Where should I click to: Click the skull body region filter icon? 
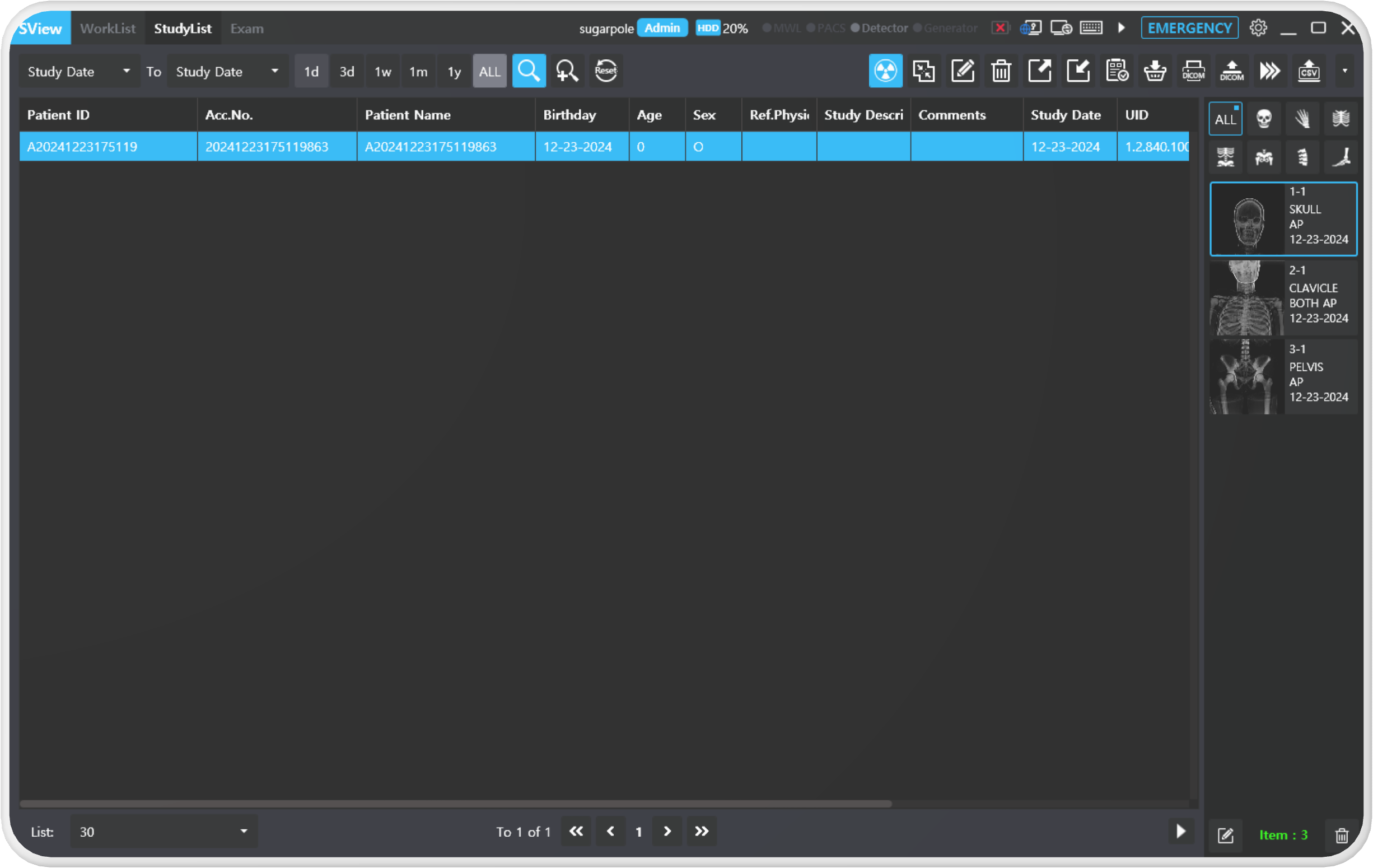coord(1264,119)
